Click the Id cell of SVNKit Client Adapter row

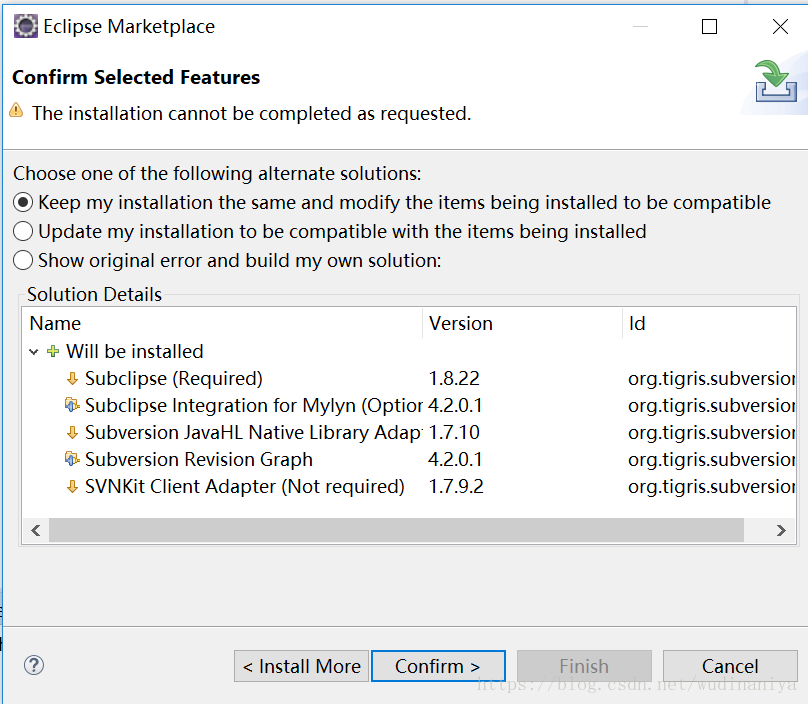pos(711,487)
